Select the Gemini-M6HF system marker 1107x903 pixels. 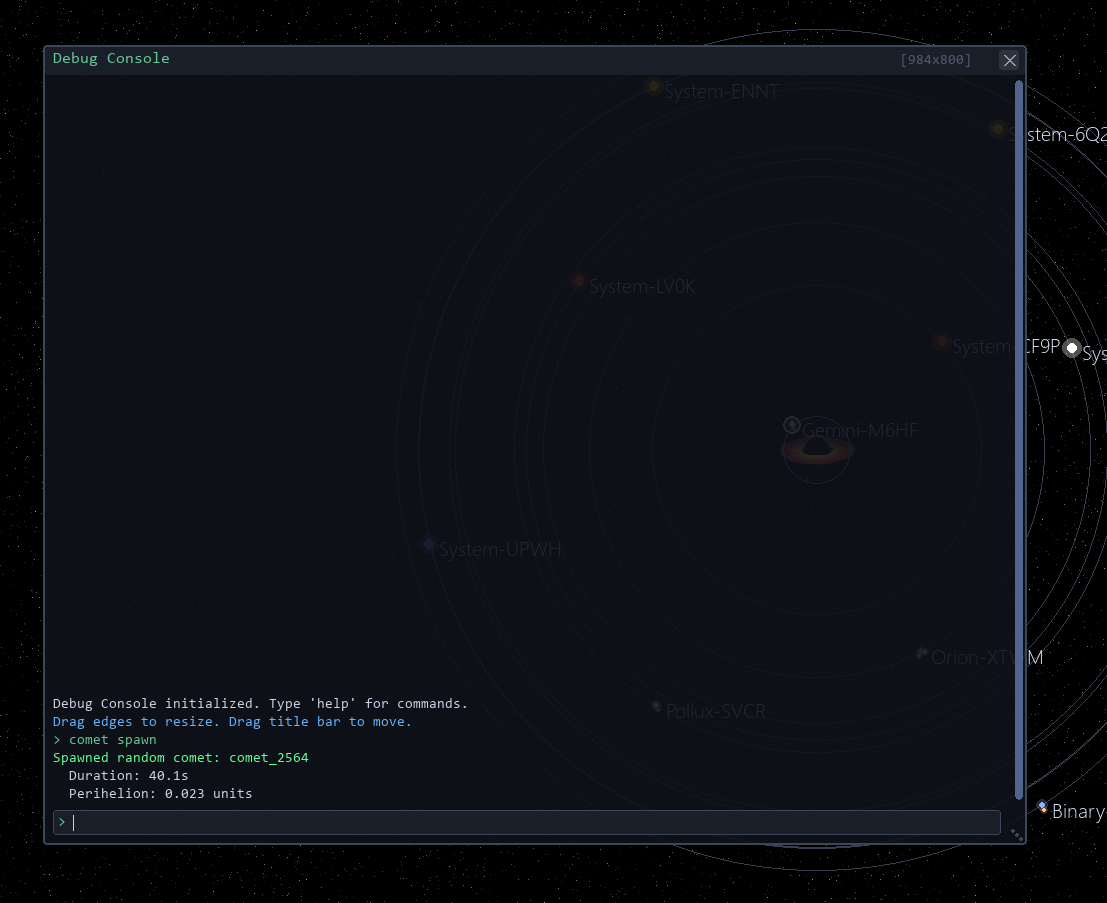click(x=791, y=425)
